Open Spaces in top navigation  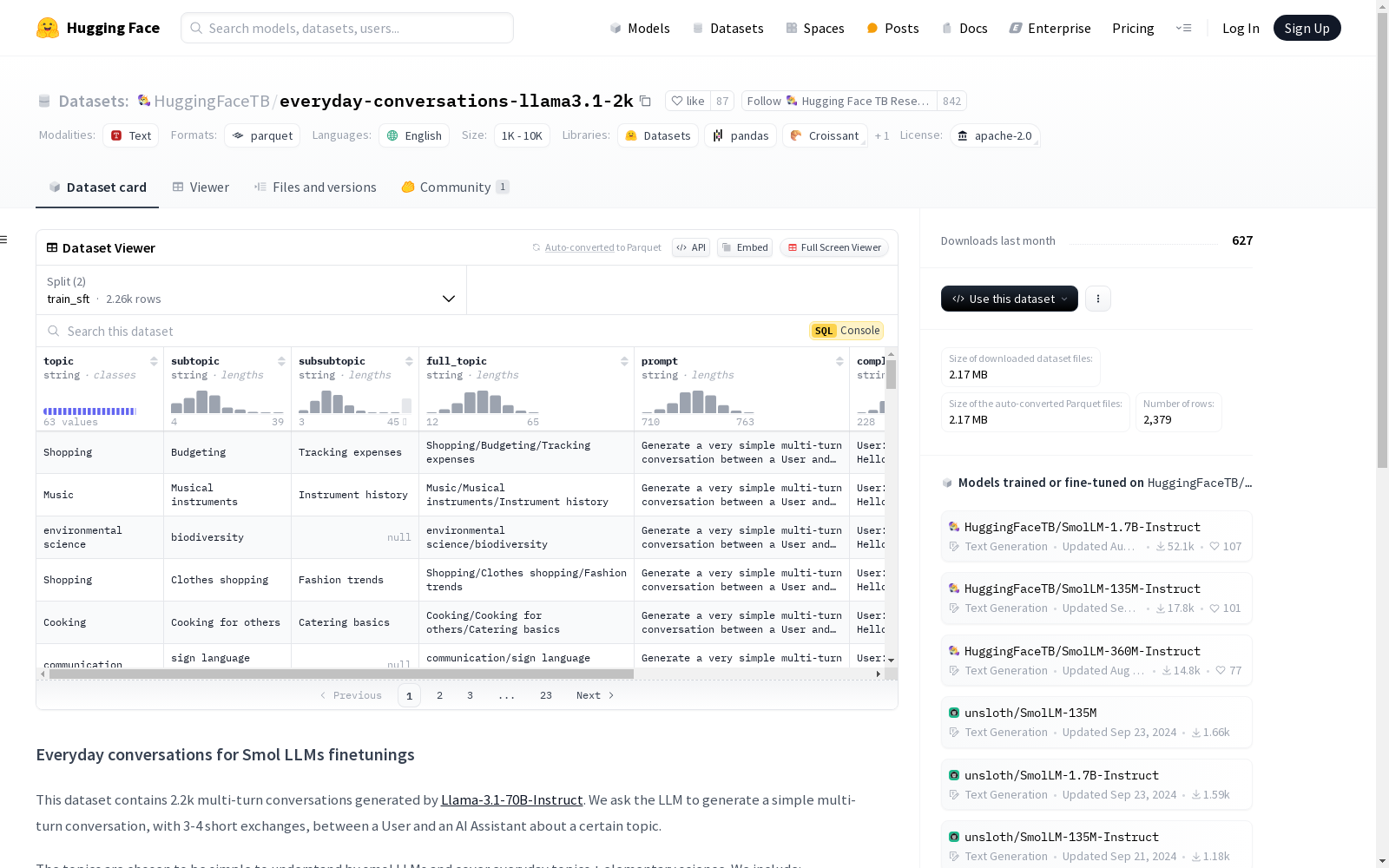point(815,28)
